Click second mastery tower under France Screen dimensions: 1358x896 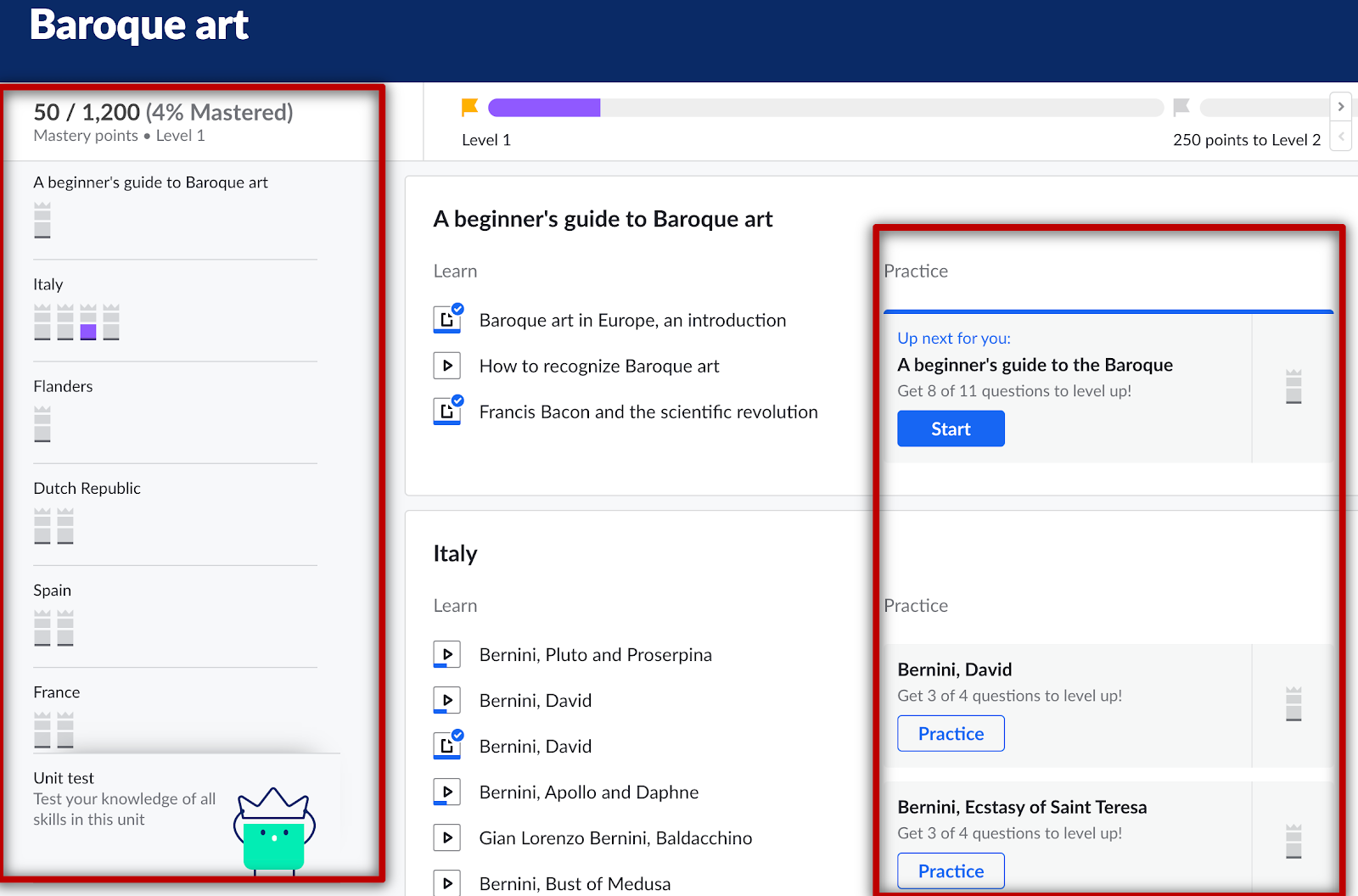pyautogui.click(x=65, y=730)
